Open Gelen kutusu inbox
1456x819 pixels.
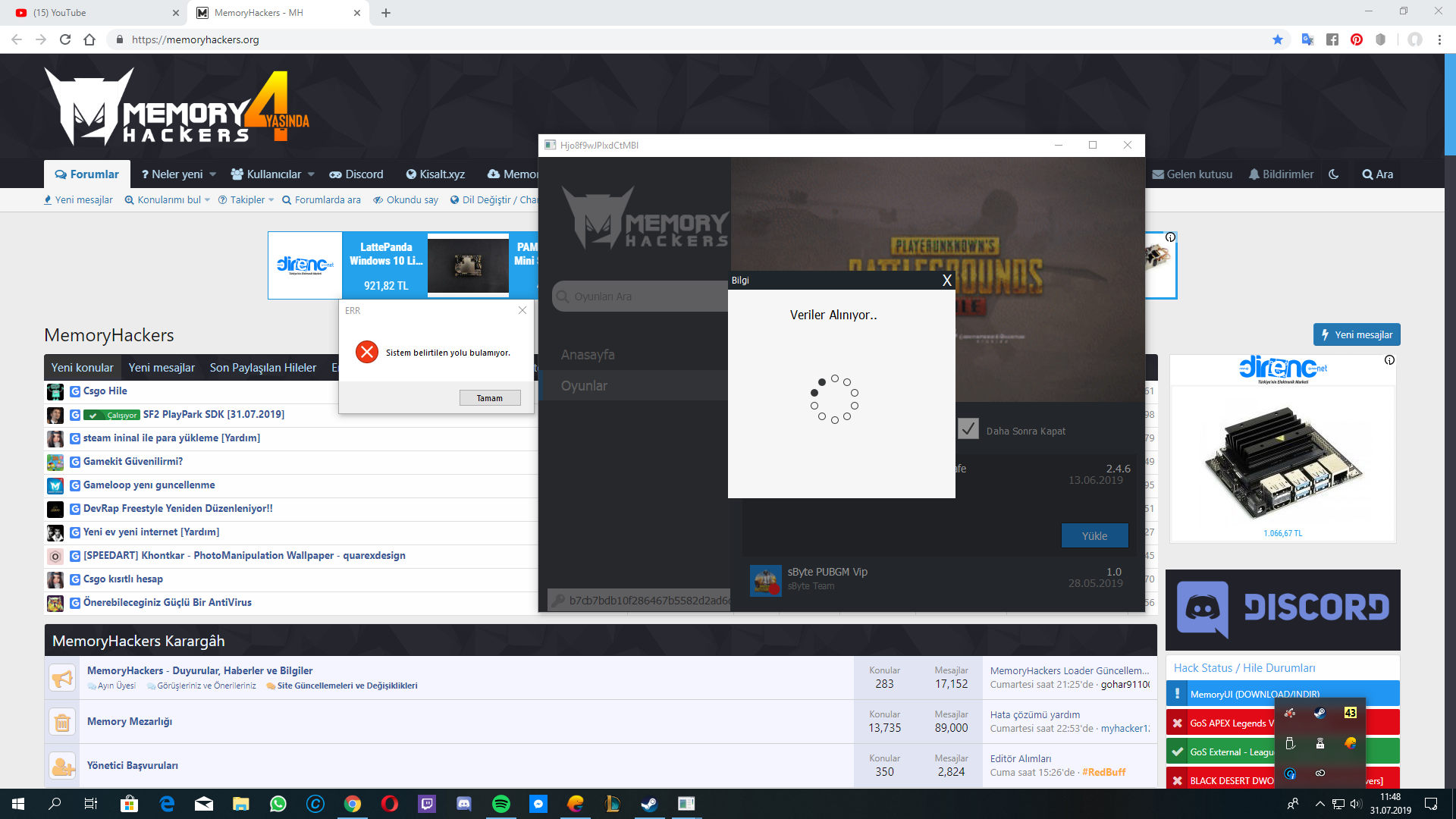(x=1192, y=174)
